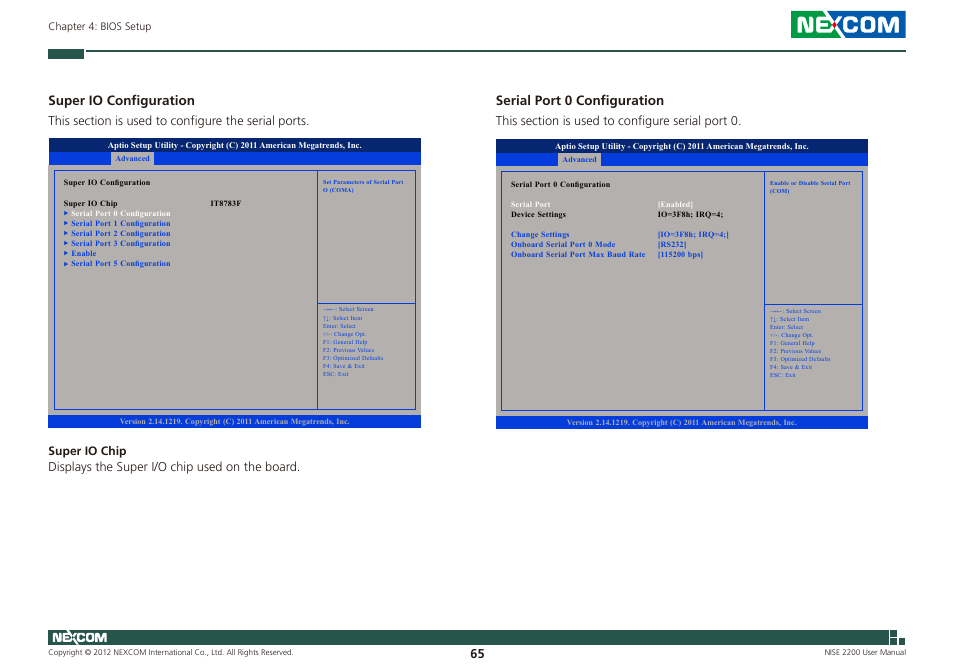Select the highlighted Serial Port setting label
This screenshot has height=672, width=954.
pyautogui.click(x=531, y=204)
